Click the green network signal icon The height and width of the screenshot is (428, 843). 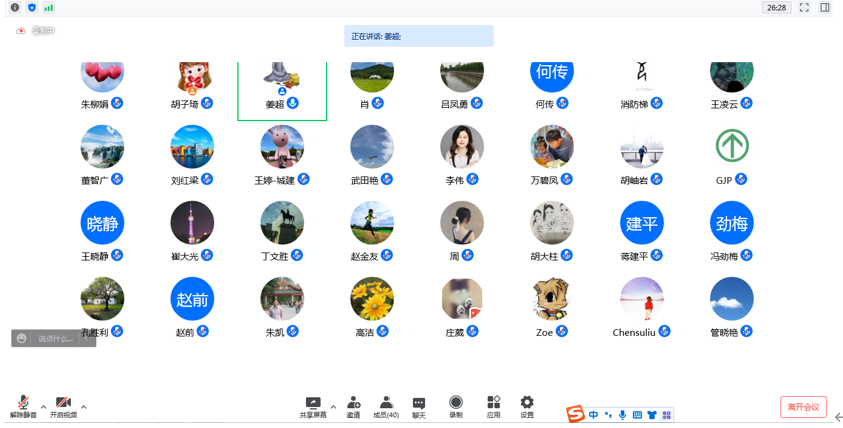tap(48, 8)
